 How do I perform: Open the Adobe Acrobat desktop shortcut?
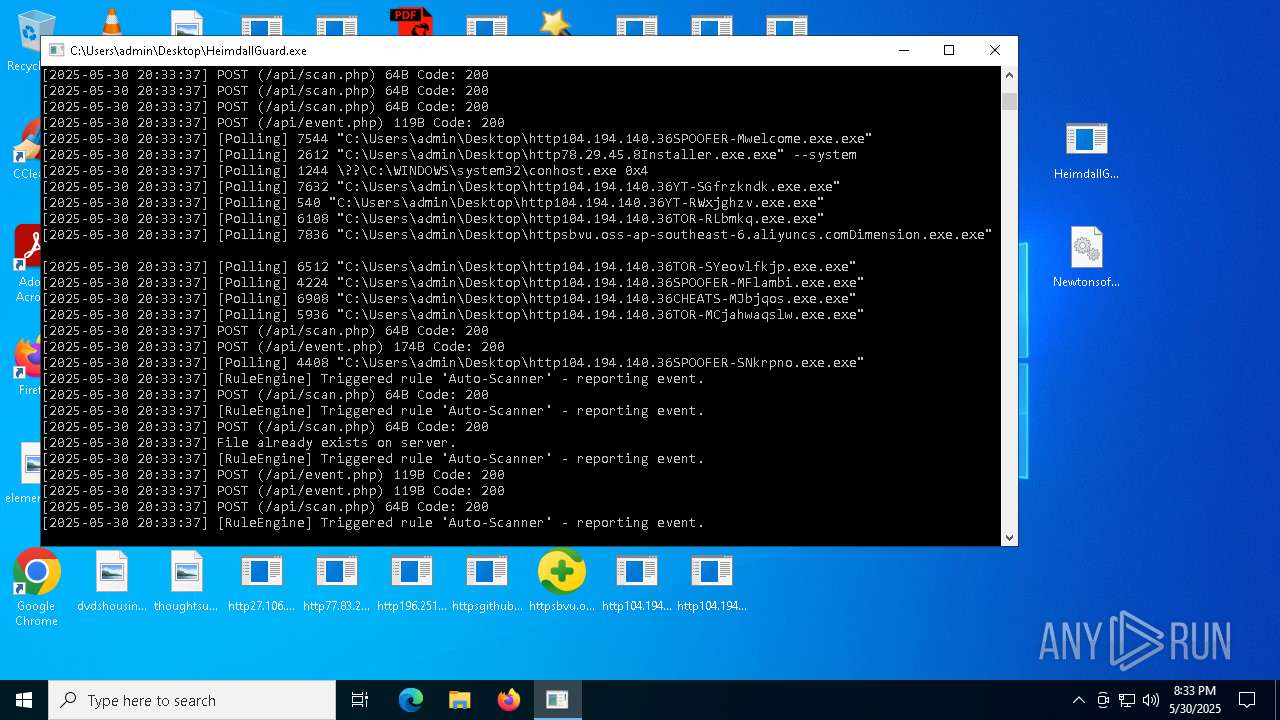pos(28,264)
